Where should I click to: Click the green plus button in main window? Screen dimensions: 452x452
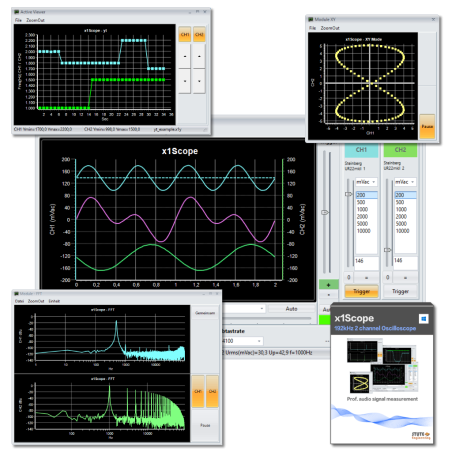pos(329,285)
